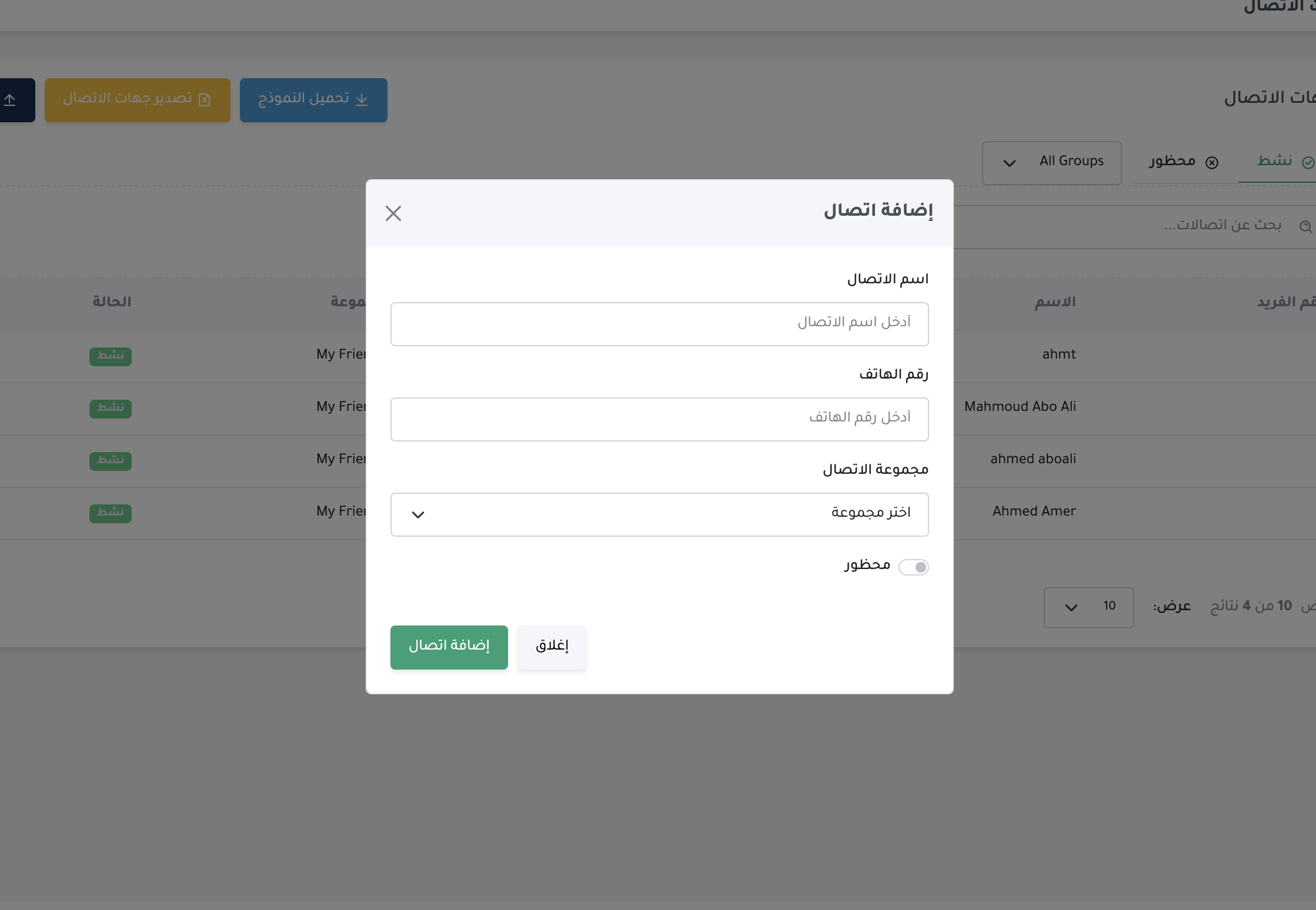Click the green نشط badge on ahmt's row

click(110, 356)
